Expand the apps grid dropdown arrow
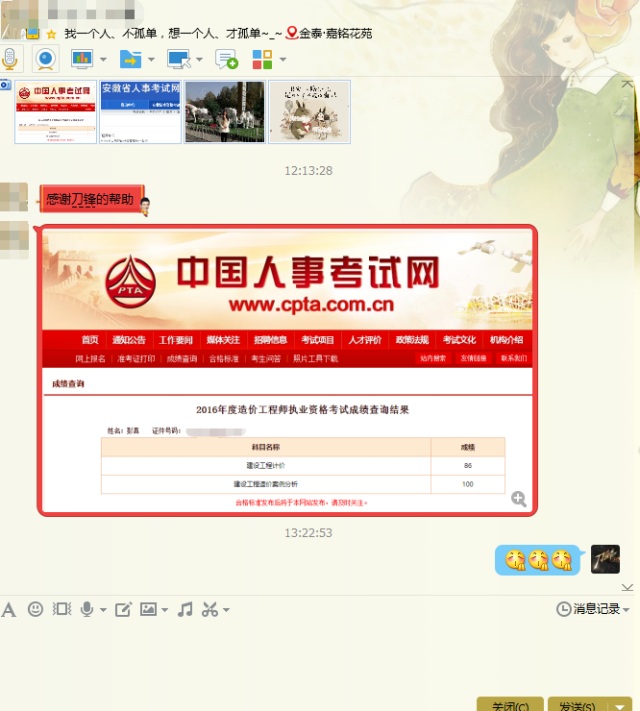The height and width of the screenshot is (711, 640). (283, 59)
